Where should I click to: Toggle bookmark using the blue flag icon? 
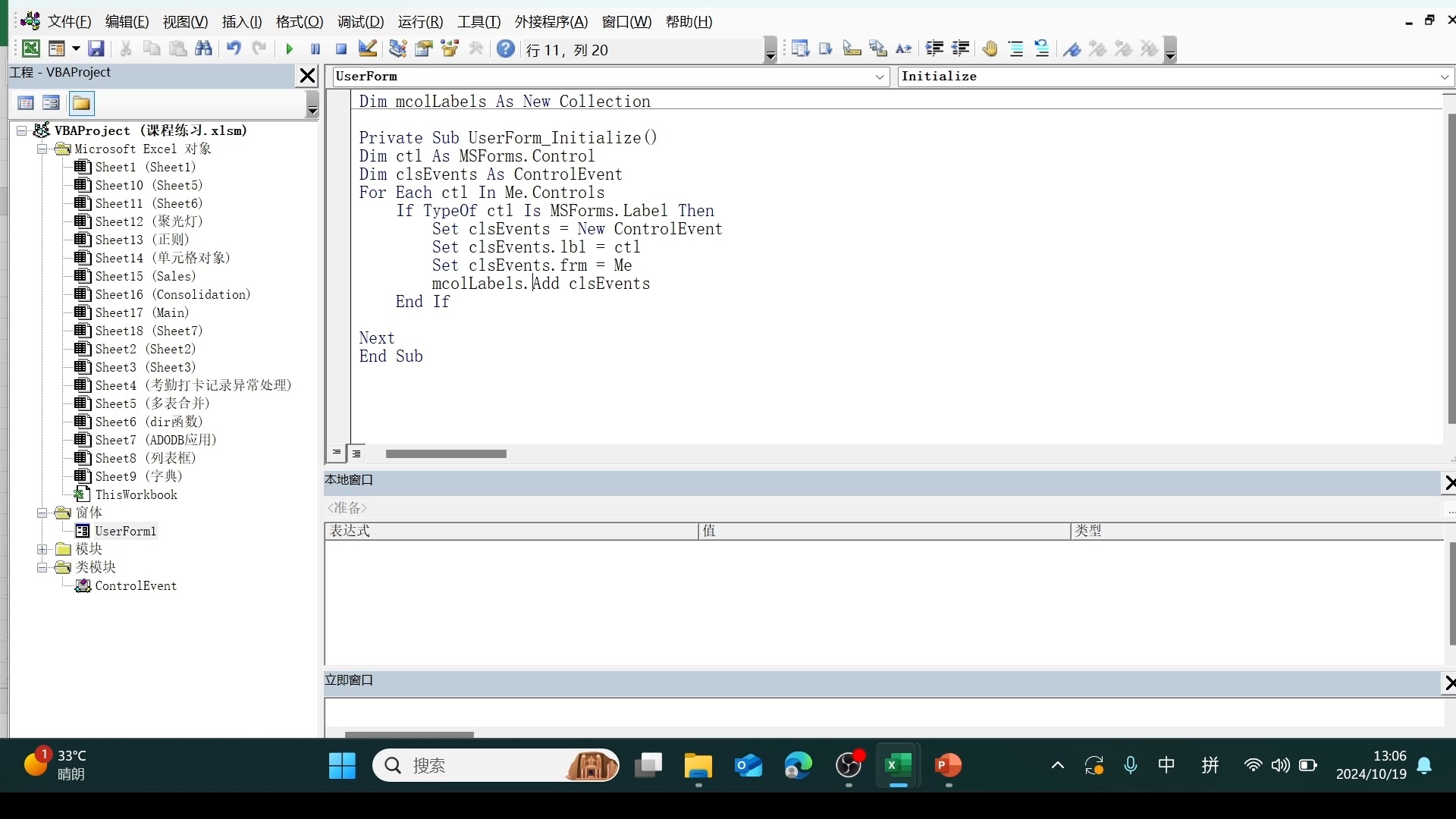click(x=1072, y=49)
